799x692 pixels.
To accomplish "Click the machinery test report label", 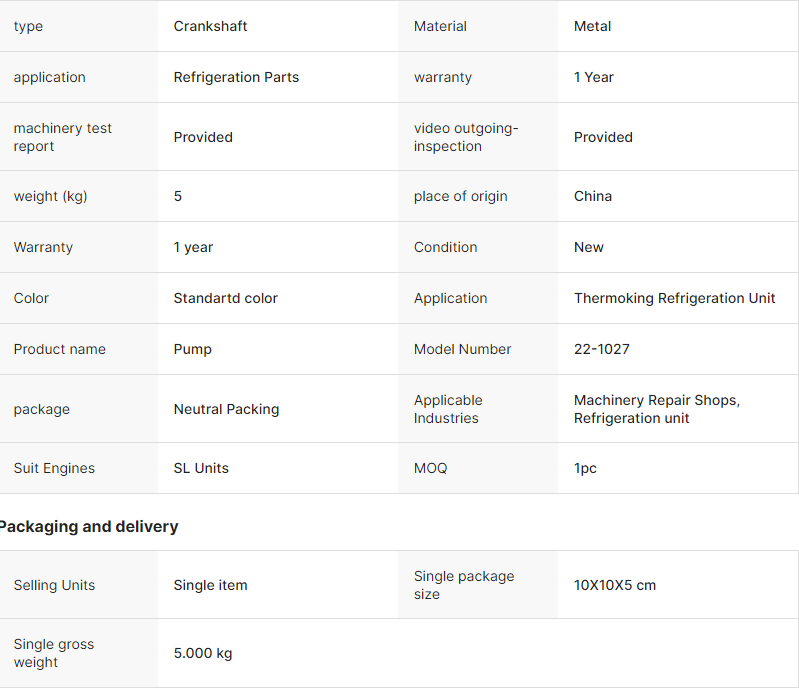I will 63,137.
